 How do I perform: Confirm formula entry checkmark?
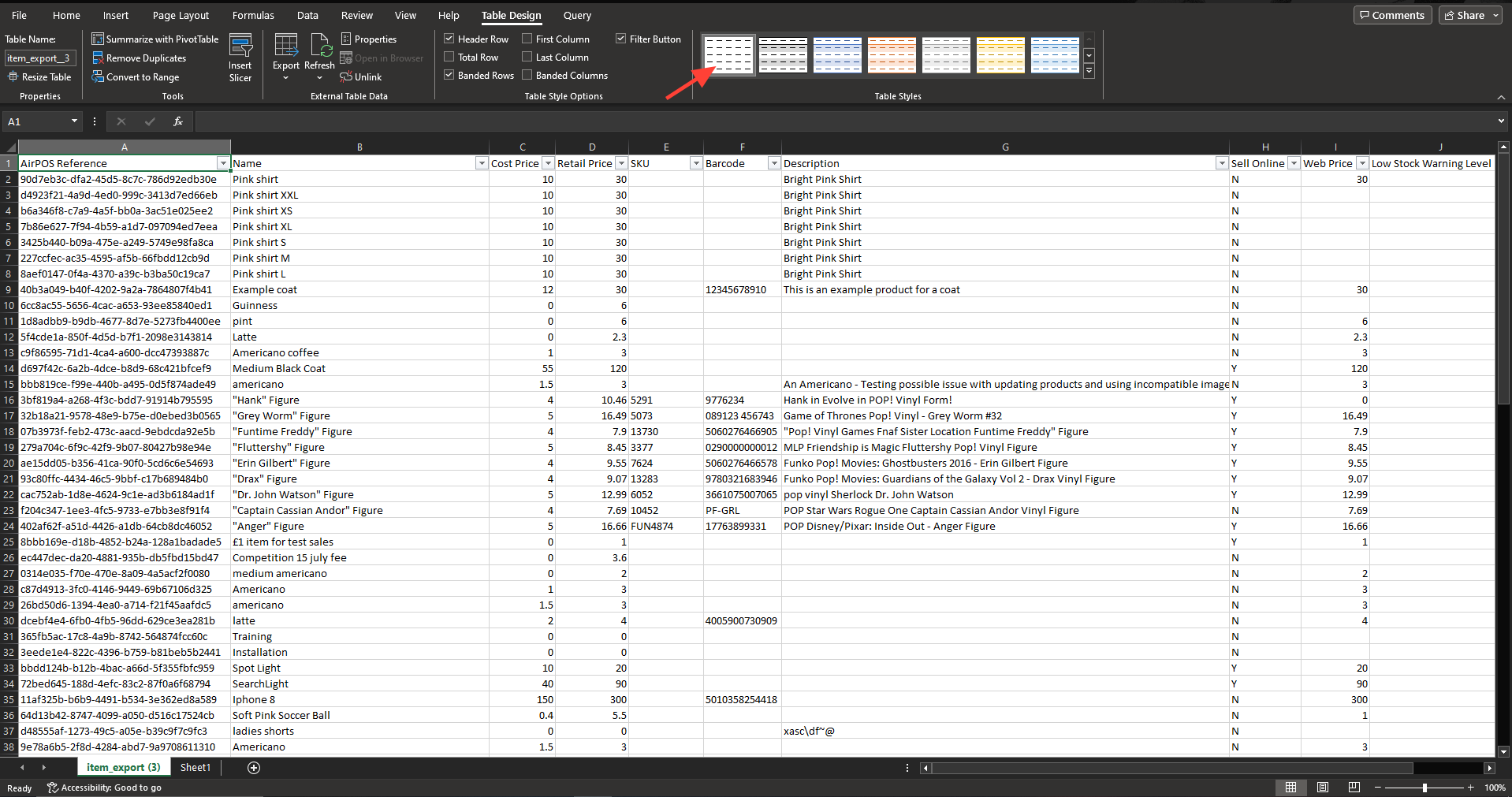click(150, 121)
